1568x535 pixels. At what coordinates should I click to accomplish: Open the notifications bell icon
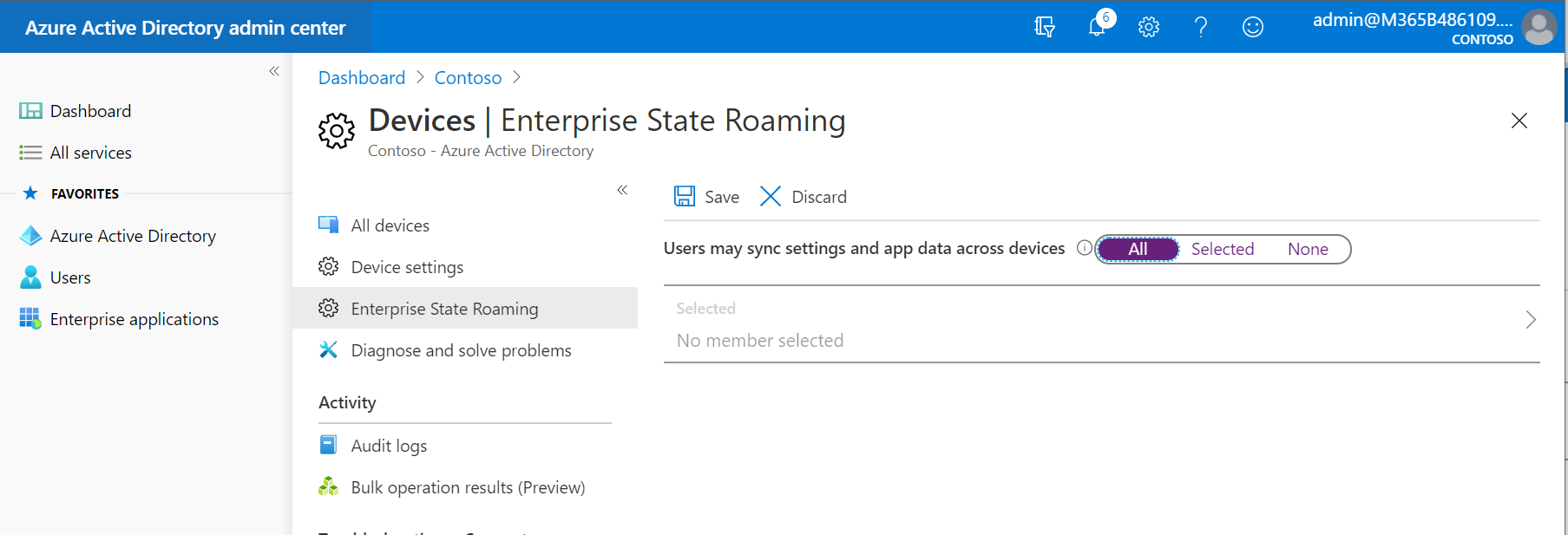[x=1098, y=26]
